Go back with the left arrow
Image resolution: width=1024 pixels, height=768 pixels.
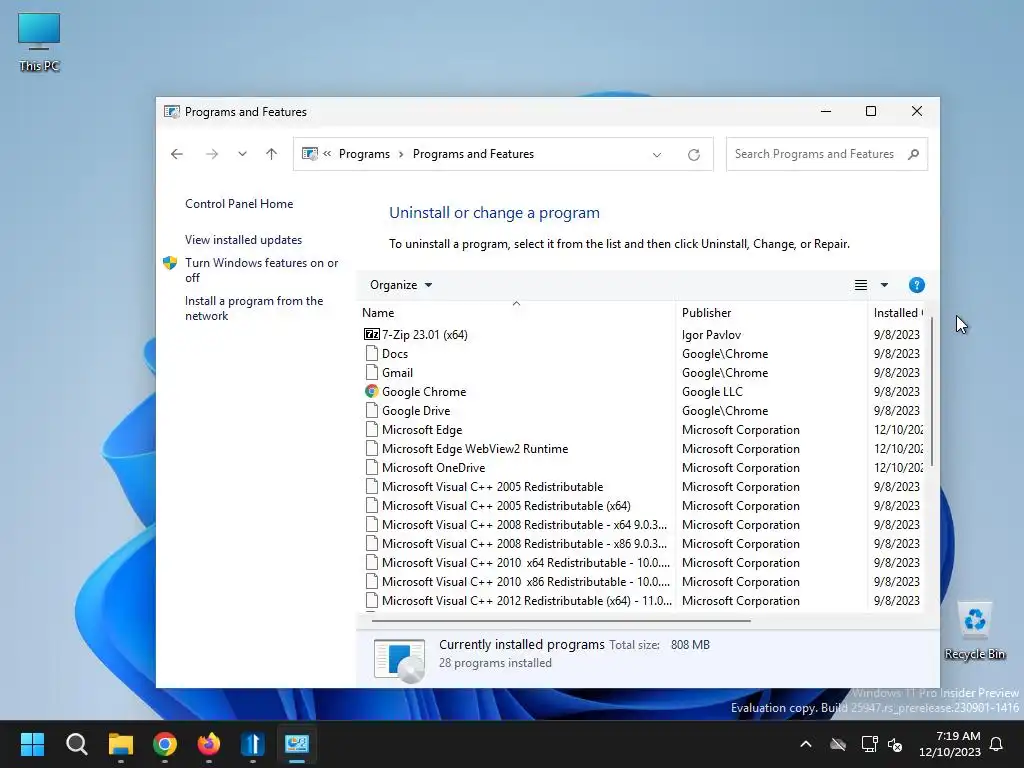coord(176,154)
